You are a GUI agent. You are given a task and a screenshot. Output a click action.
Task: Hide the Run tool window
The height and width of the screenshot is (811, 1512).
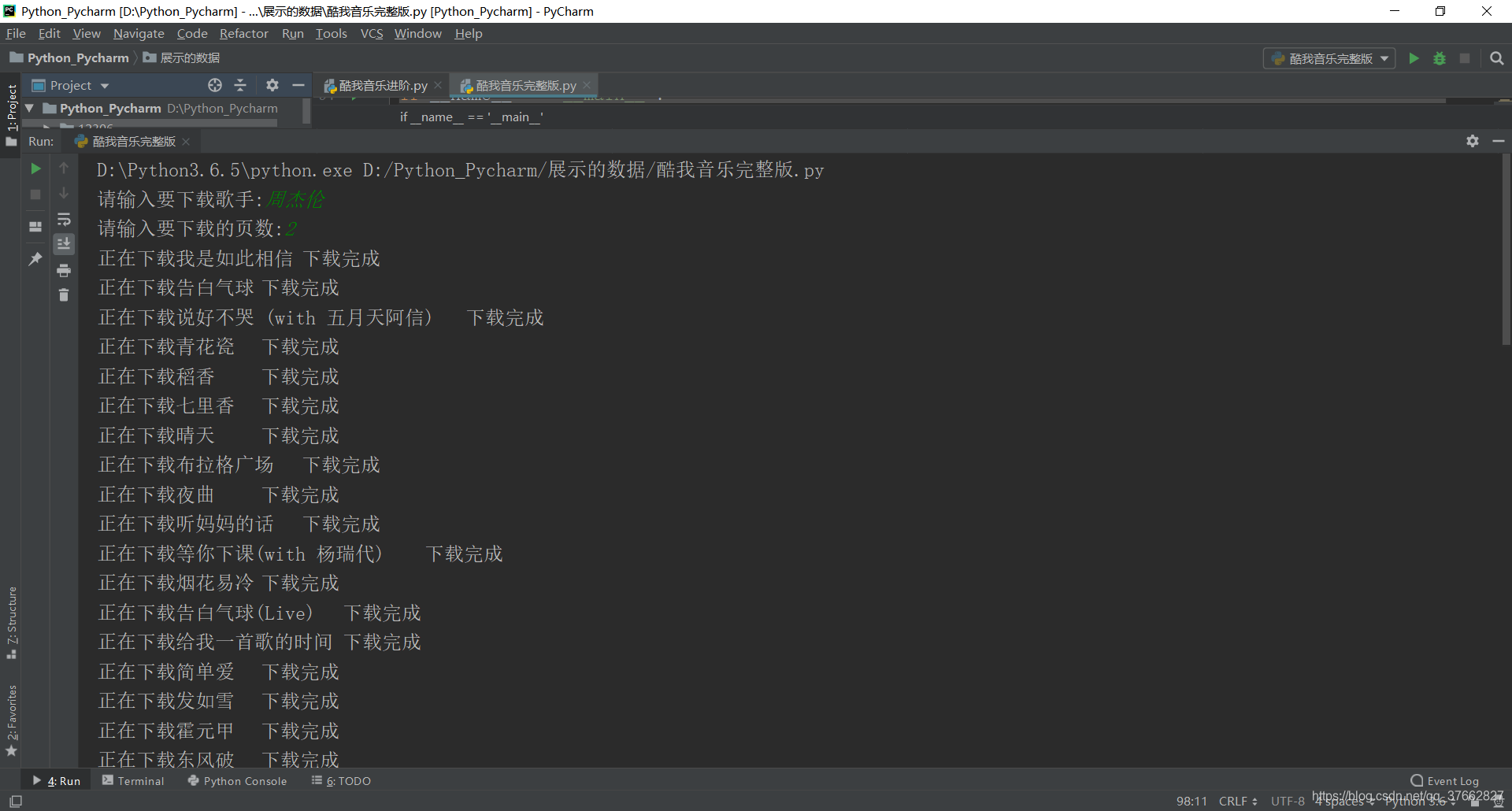1499,141
